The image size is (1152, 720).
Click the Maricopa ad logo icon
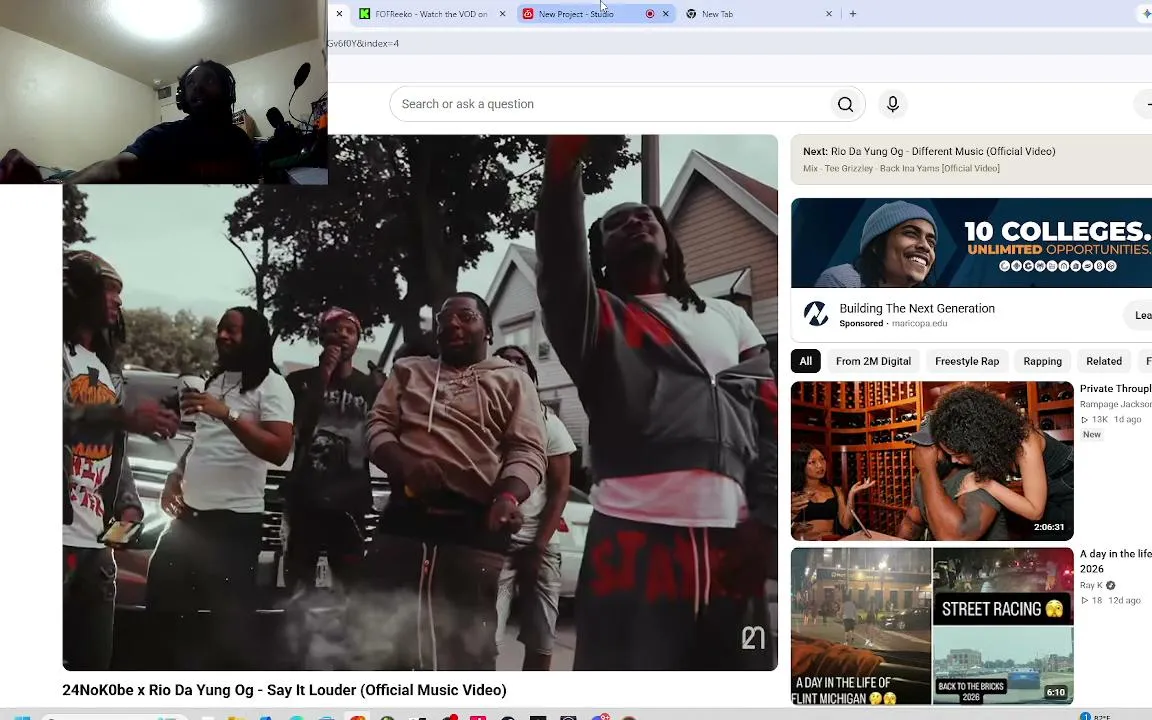pyautogui.click(x=816, y=314)
